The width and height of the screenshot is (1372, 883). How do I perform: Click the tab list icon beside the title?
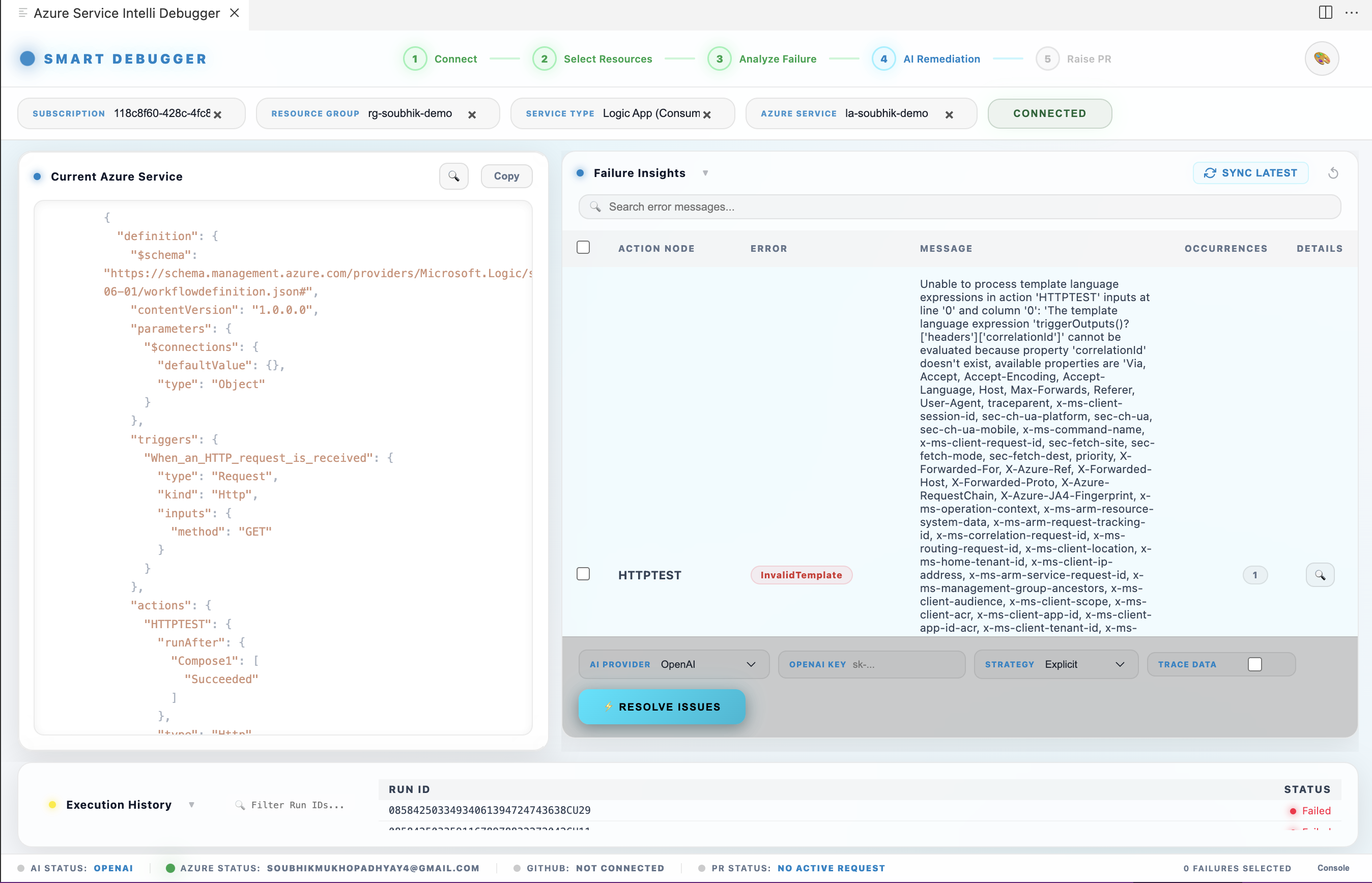pos(23,13)
